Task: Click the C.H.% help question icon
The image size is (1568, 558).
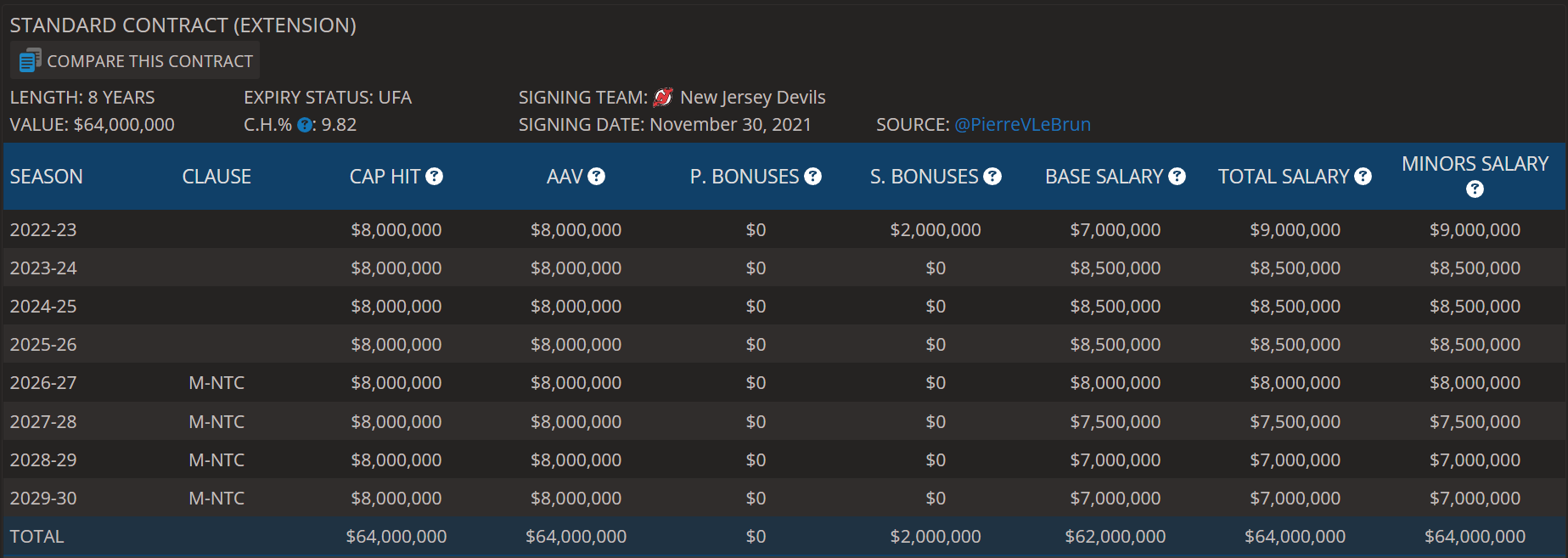Action: point(304,126)
